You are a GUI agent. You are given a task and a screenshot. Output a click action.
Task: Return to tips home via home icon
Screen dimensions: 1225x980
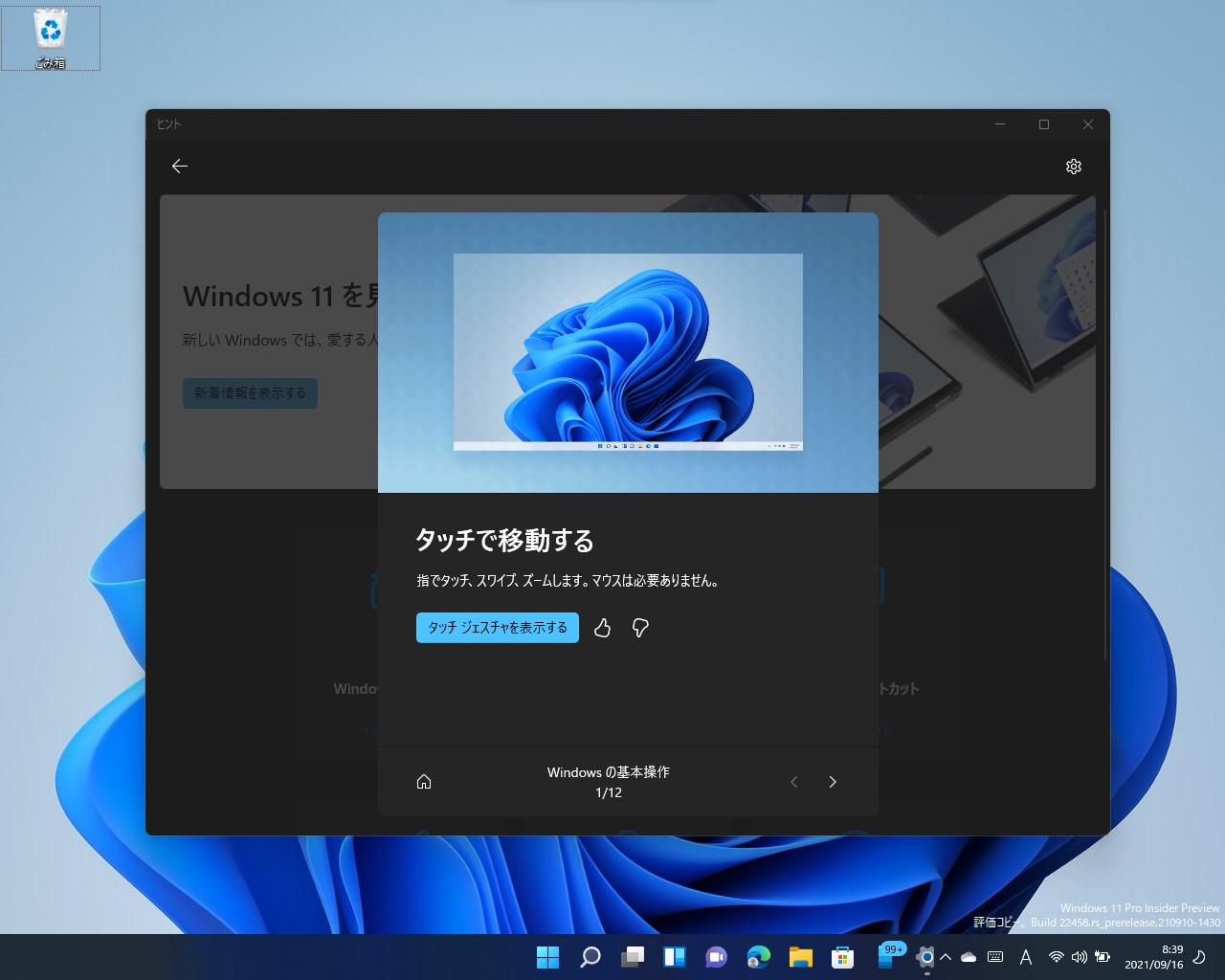pos(424,782)
